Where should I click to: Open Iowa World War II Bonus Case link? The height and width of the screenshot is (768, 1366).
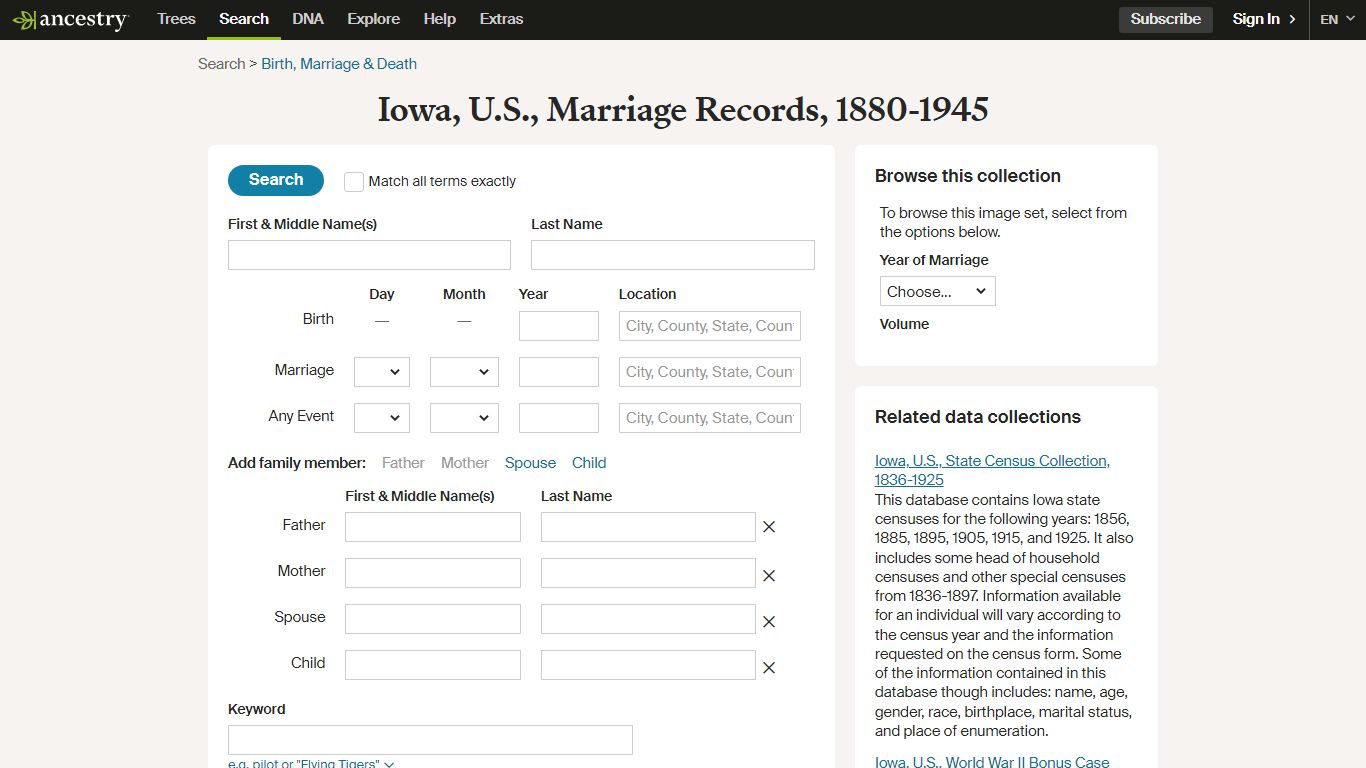click(x=992, y=762)
